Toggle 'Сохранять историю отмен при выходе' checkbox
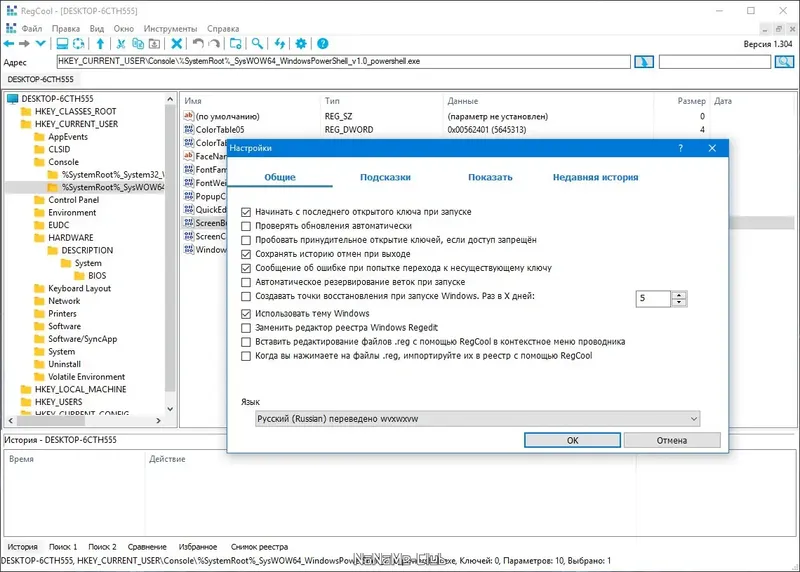 pos(246,254)
